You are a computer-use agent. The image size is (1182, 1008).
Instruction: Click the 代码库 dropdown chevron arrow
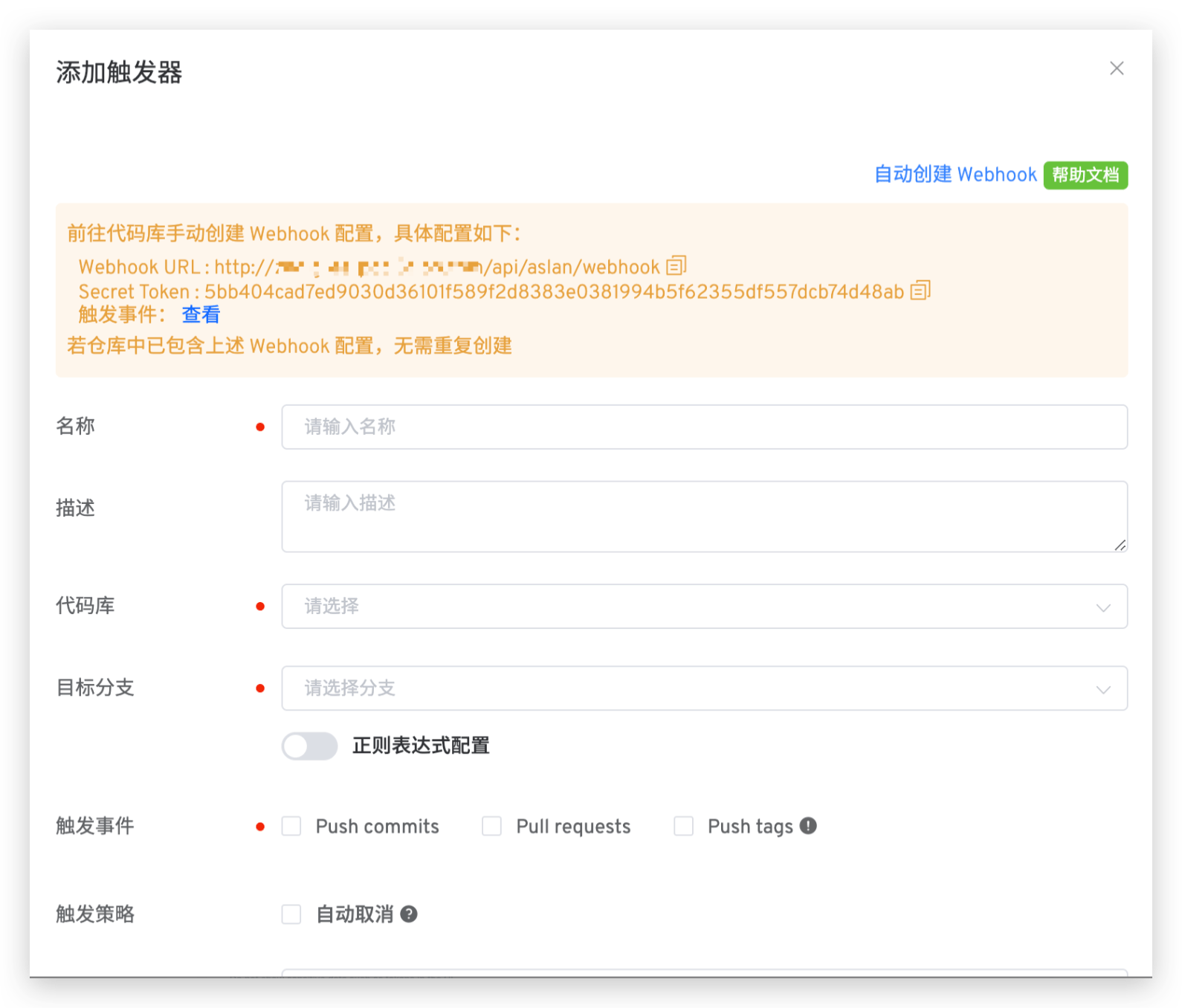click(1103, 607)
